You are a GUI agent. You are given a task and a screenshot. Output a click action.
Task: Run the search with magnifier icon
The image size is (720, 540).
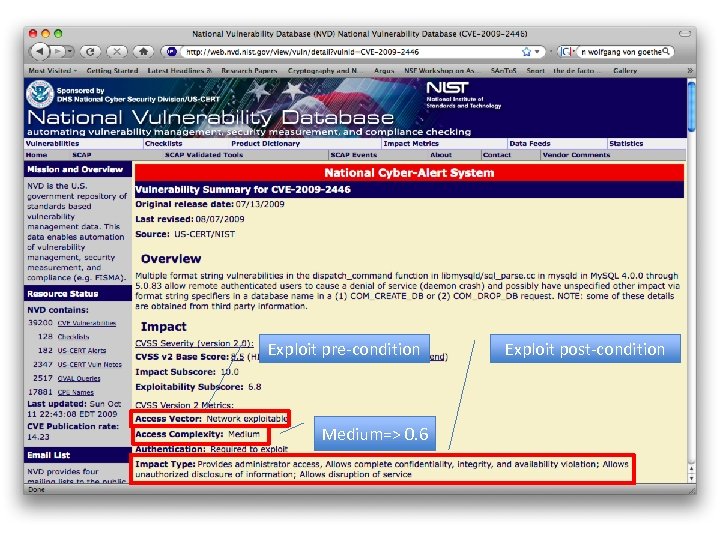click(x=667, y=51)
